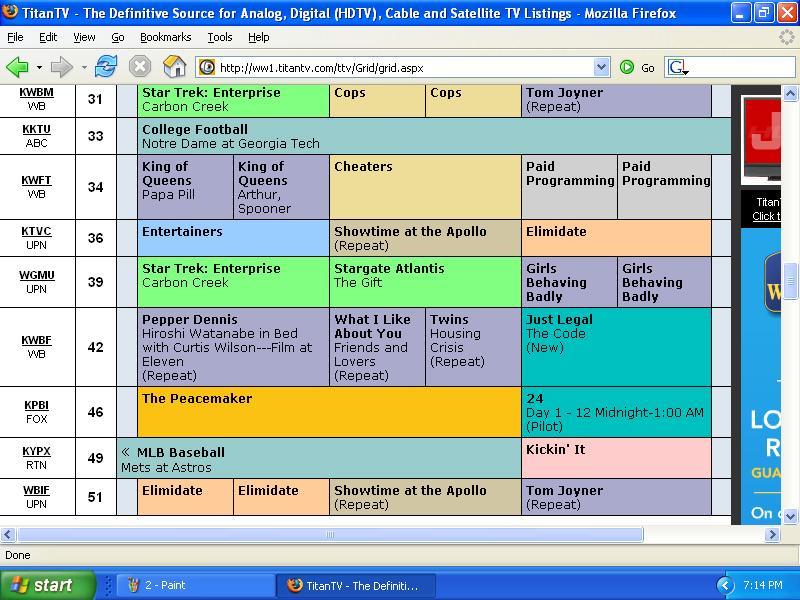
Task: Select Tom Joyner on KWBM row
Action: pos(616,100)
